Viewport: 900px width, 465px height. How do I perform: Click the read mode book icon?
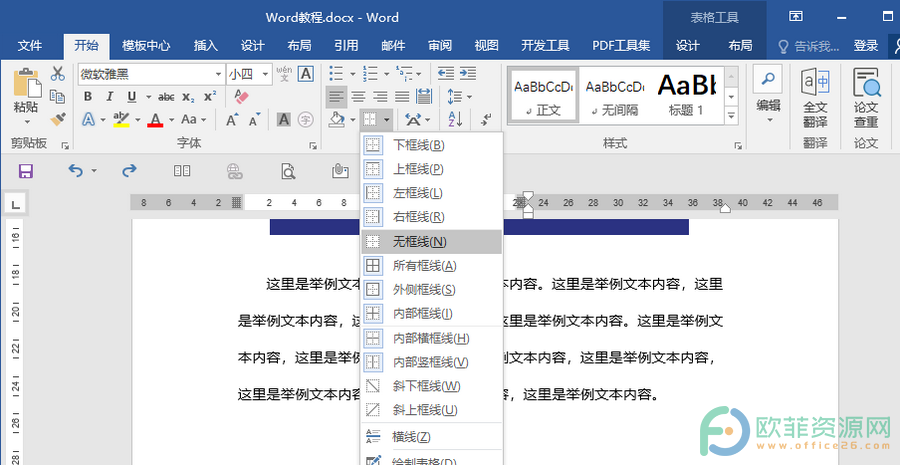[x=182, y=170]
